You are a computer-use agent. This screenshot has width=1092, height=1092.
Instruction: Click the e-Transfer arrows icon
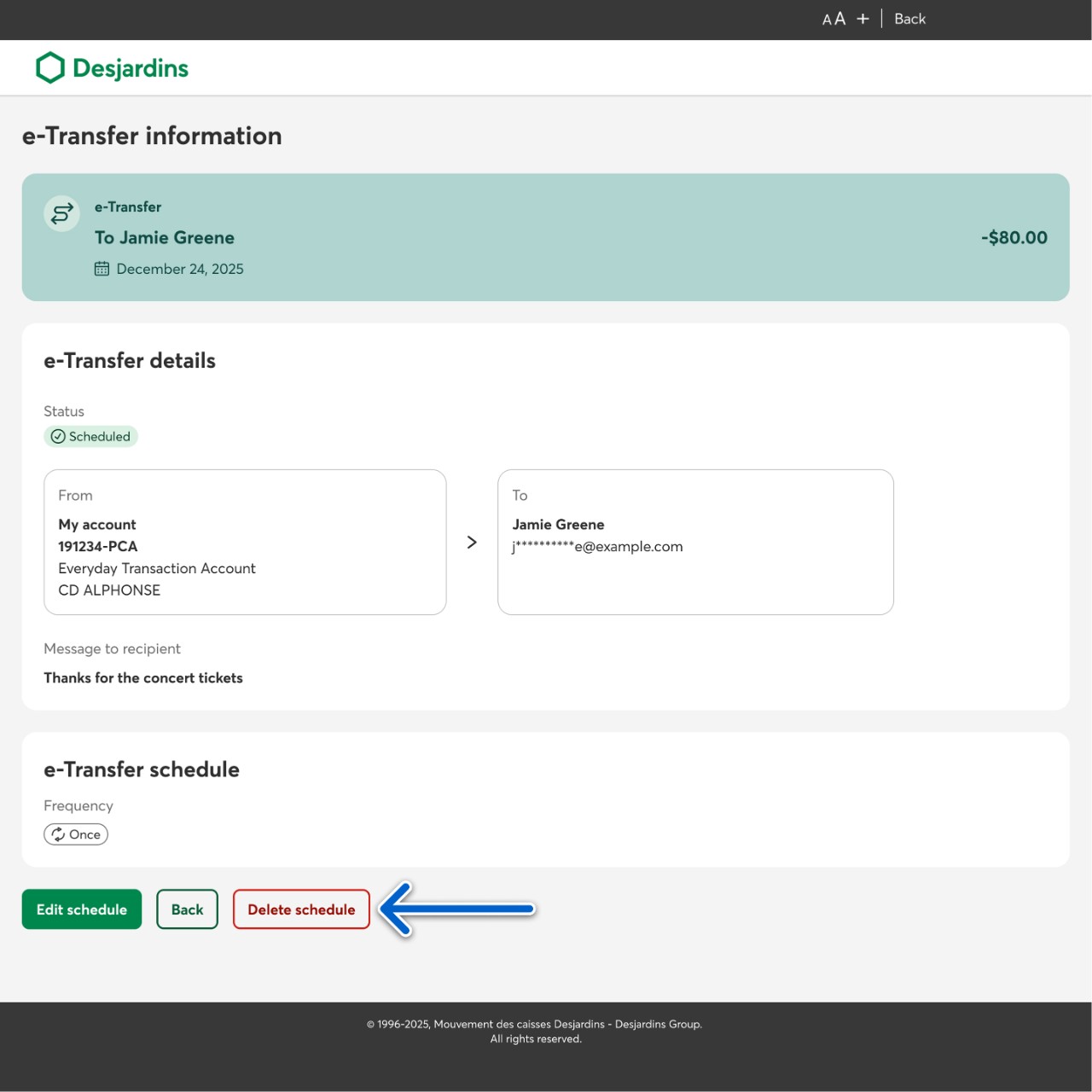pyautogui.click(x=62, y=213)
